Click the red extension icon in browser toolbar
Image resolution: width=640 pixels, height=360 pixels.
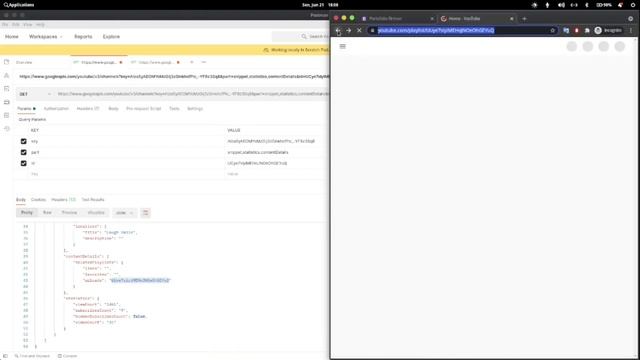click(576, 31)
